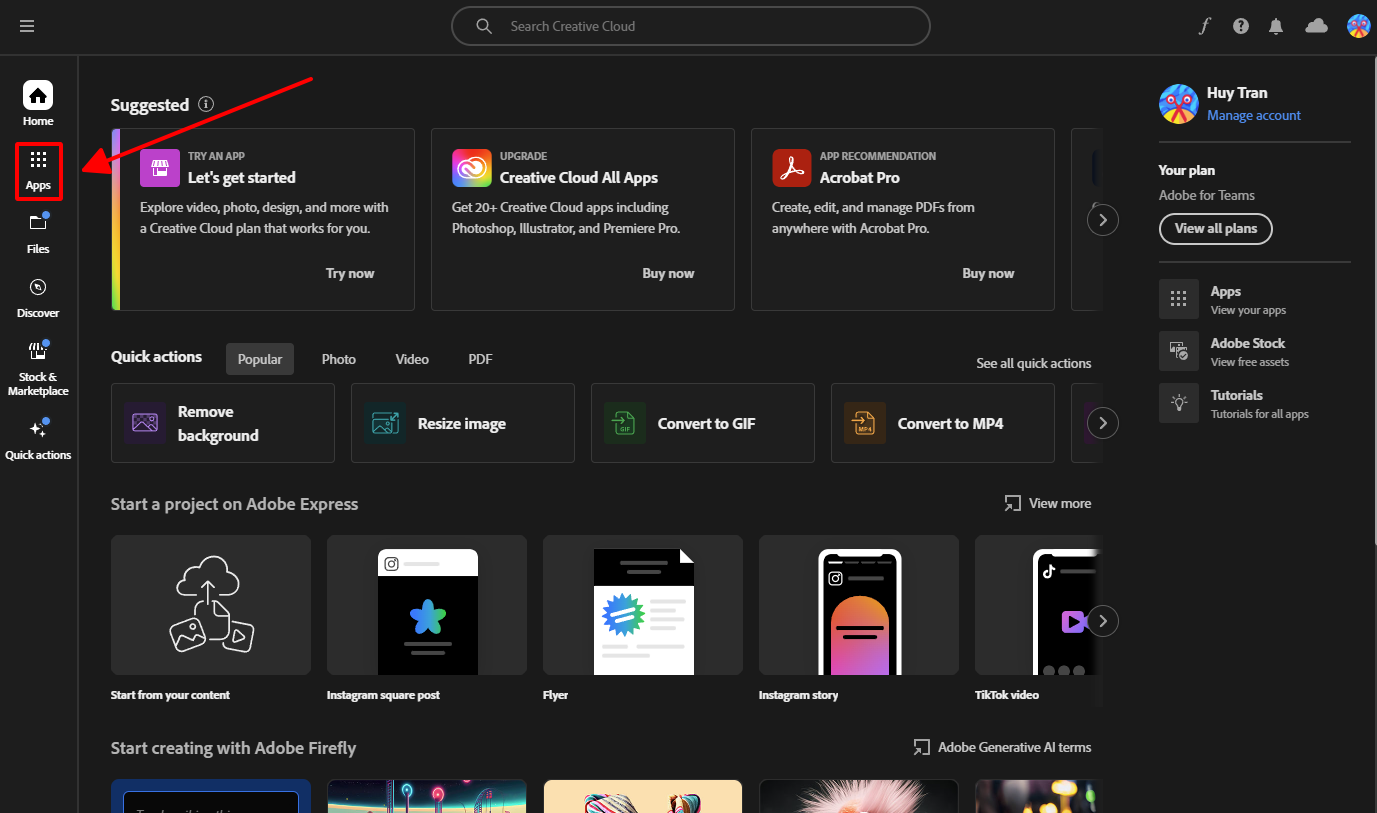Open Quick actions sparkle icon in sidebar
The image size is (1377, 813).
point(38,438)
